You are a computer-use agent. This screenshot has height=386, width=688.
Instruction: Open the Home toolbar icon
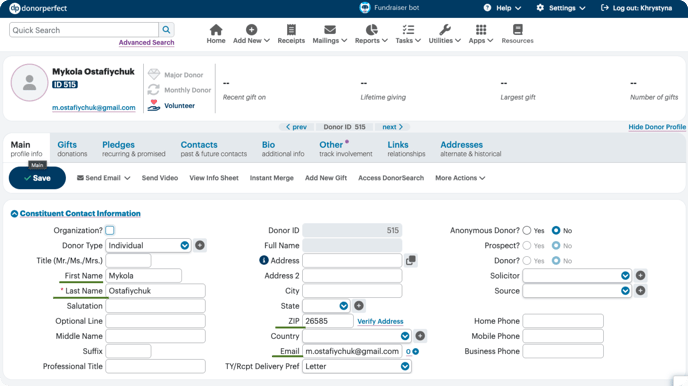coord(216,30)
